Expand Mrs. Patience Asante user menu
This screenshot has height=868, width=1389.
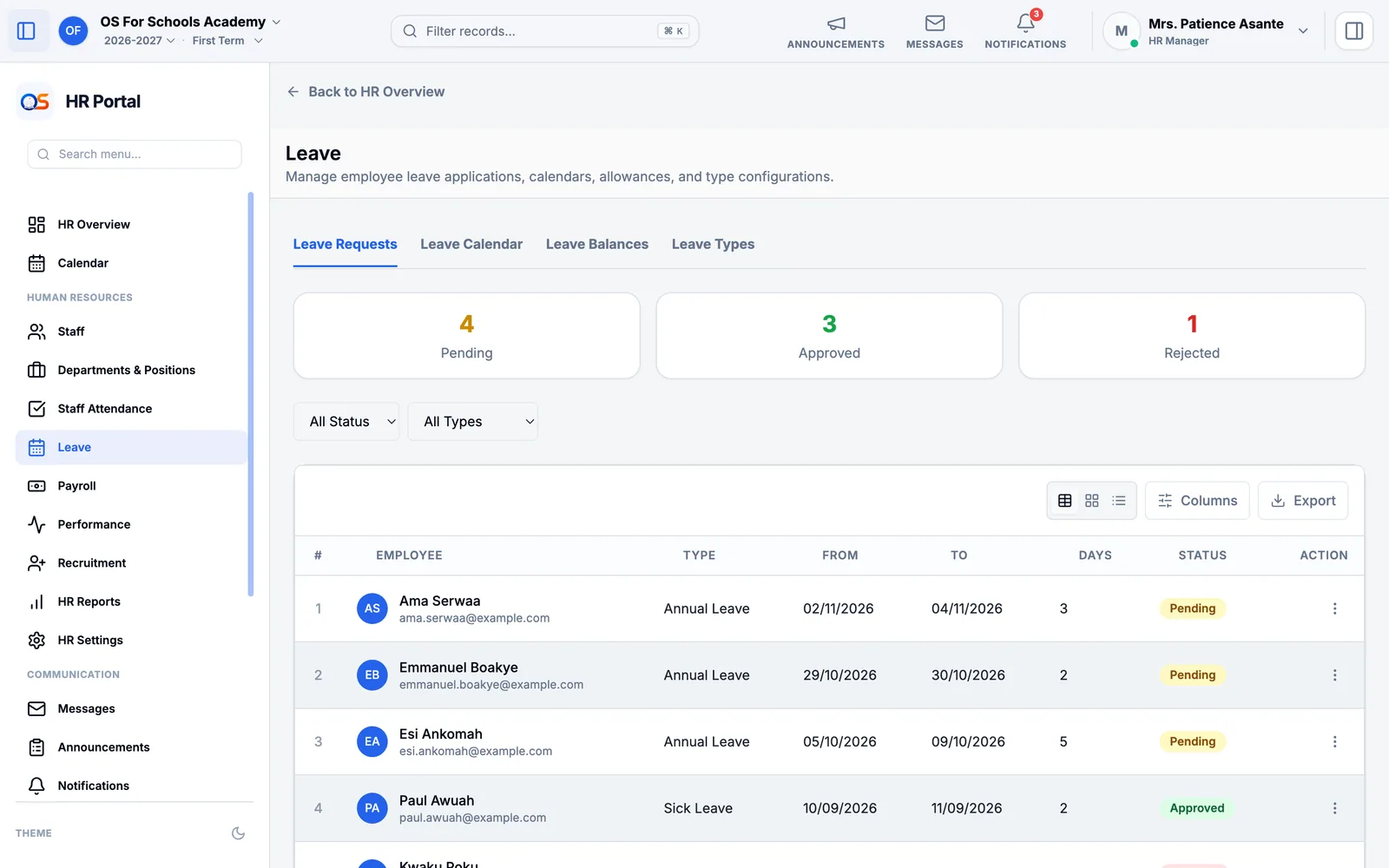(1302, 31)
